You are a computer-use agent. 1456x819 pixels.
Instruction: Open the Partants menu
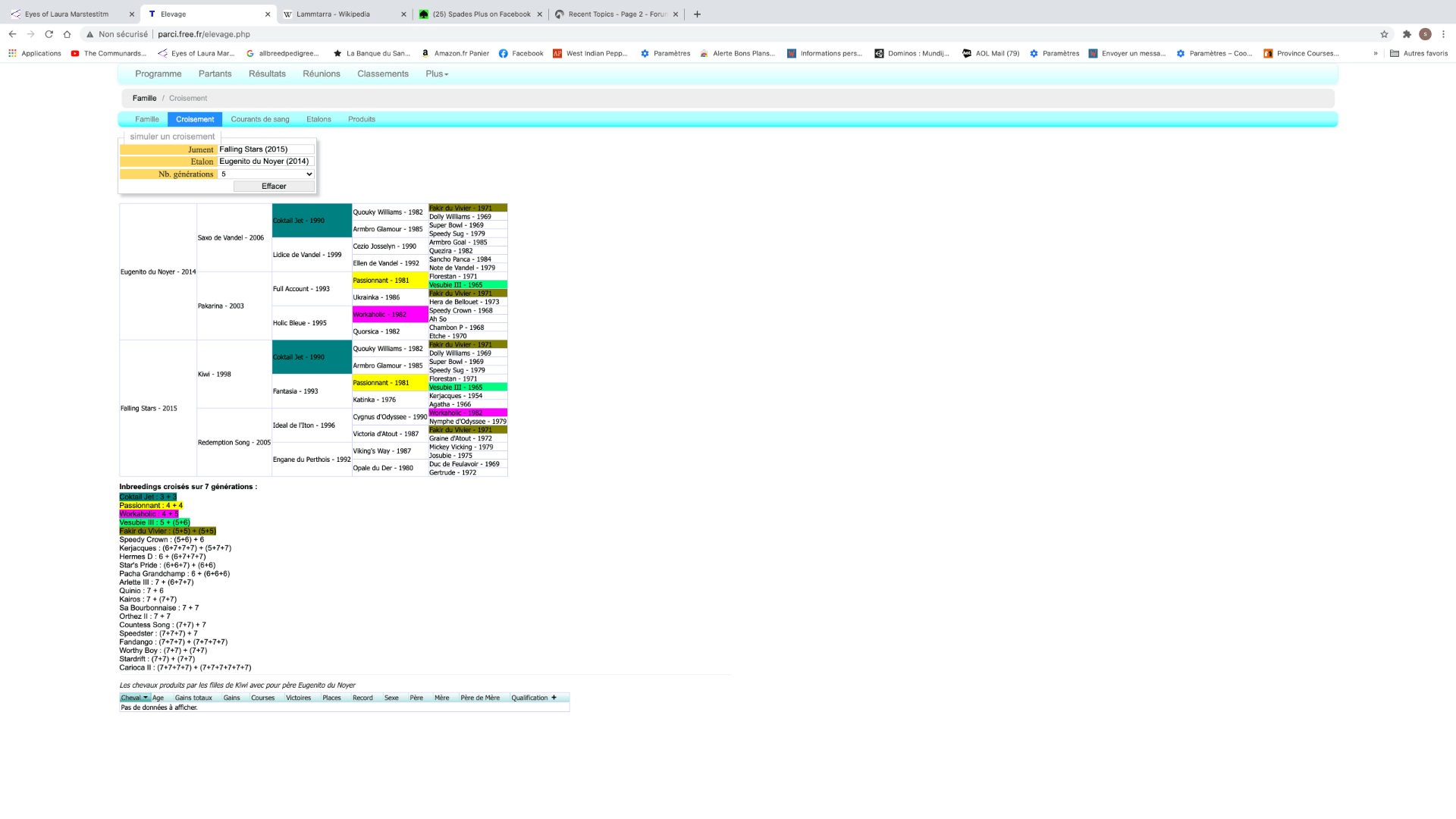[215, 74]
